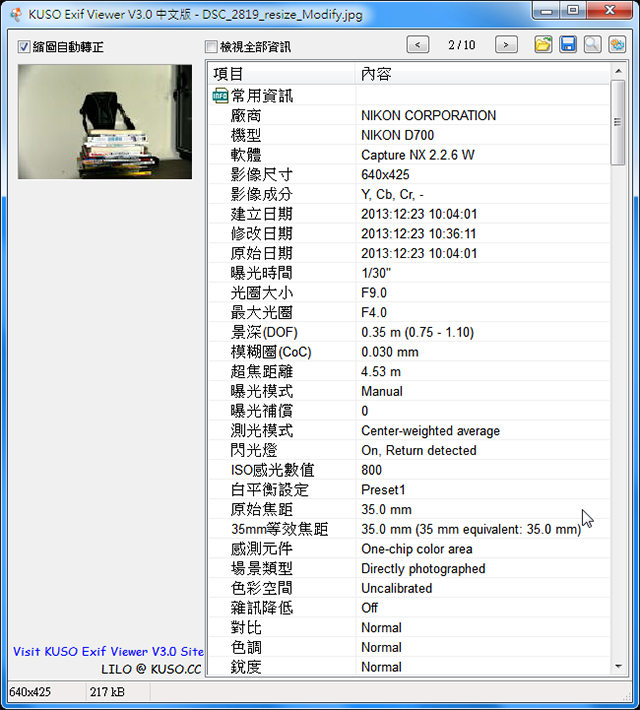
Task: Go to the previous image with < button
Action: point(418,45)
